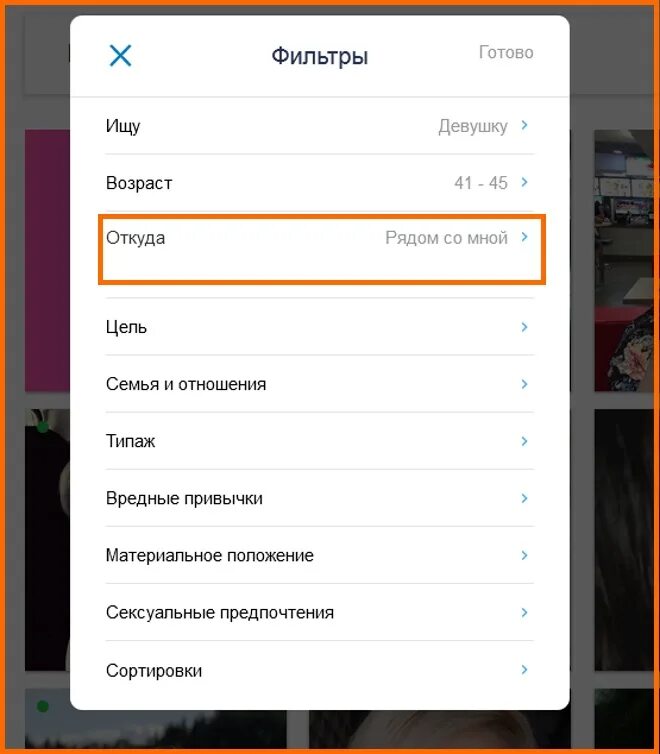Open the Возраст filter row
This screenshot has width=660, height=754.
point(320,183)
